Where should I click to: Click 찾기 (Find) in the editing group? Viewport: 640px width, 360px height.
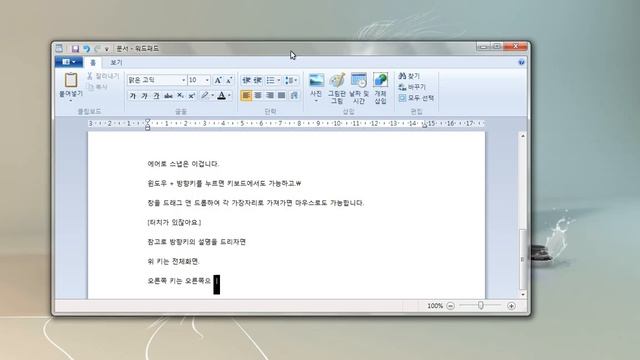tap(409, 76)
